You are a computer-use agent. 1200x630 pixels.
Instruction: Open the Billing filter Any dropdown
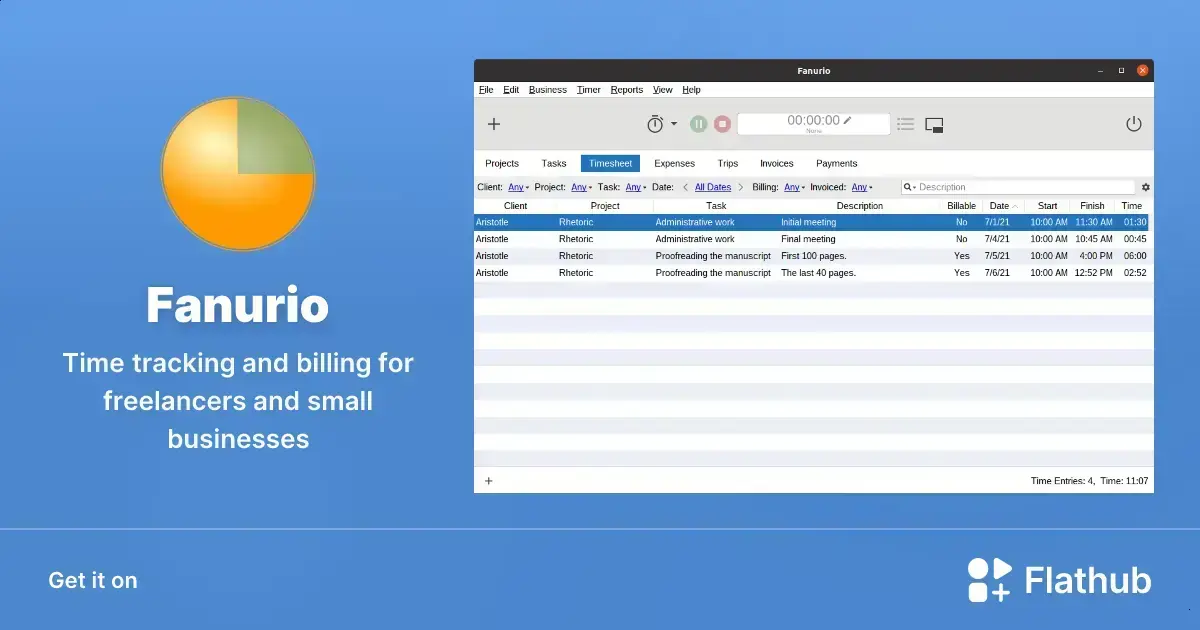(x=794, y=187)
